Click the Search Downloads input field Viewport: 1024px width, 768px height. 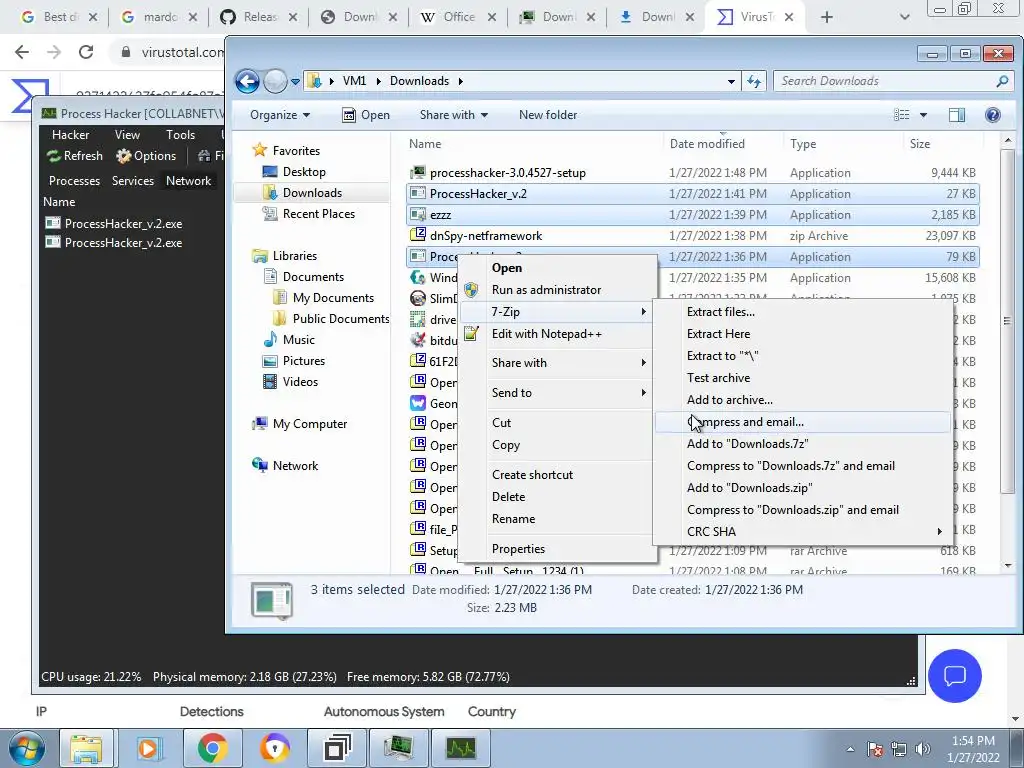coord(885,81)
